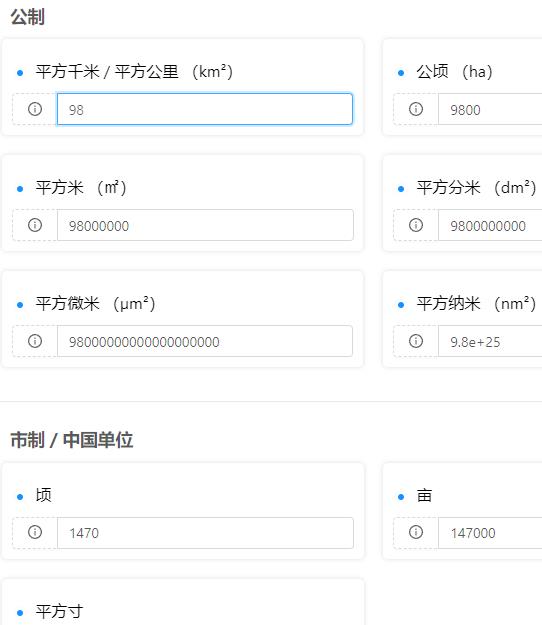Viewport: 542px width, 625px height.
Task: Click the 平方微米 (μm²) label
Action: tap(96, 304)
